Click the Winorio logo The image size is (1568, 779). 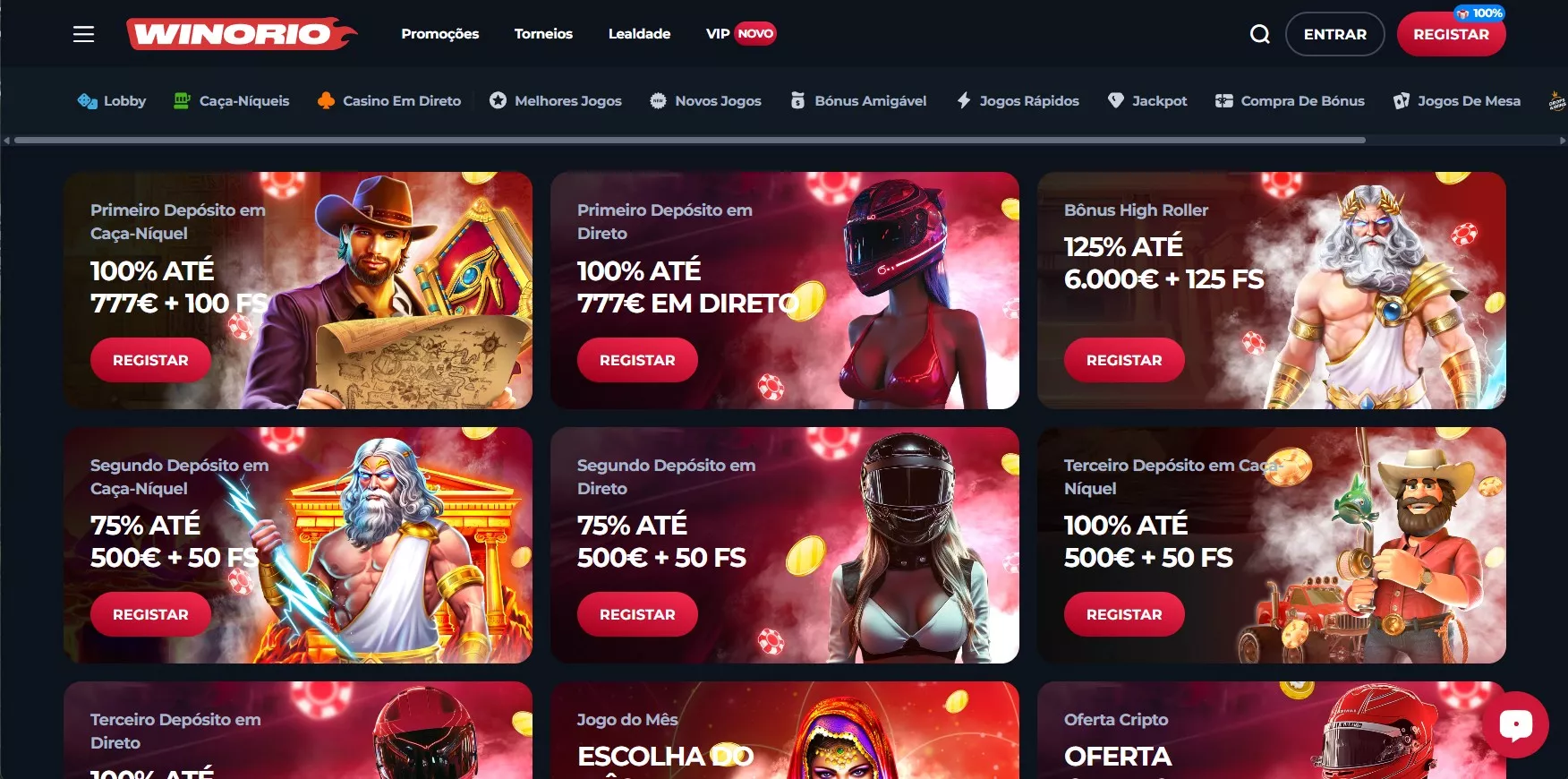click(x=242, y=34)
